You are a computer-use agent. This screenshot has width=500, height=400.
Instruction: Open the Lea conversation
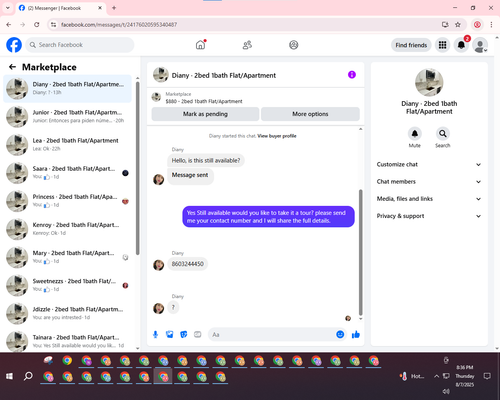[67, 145]
